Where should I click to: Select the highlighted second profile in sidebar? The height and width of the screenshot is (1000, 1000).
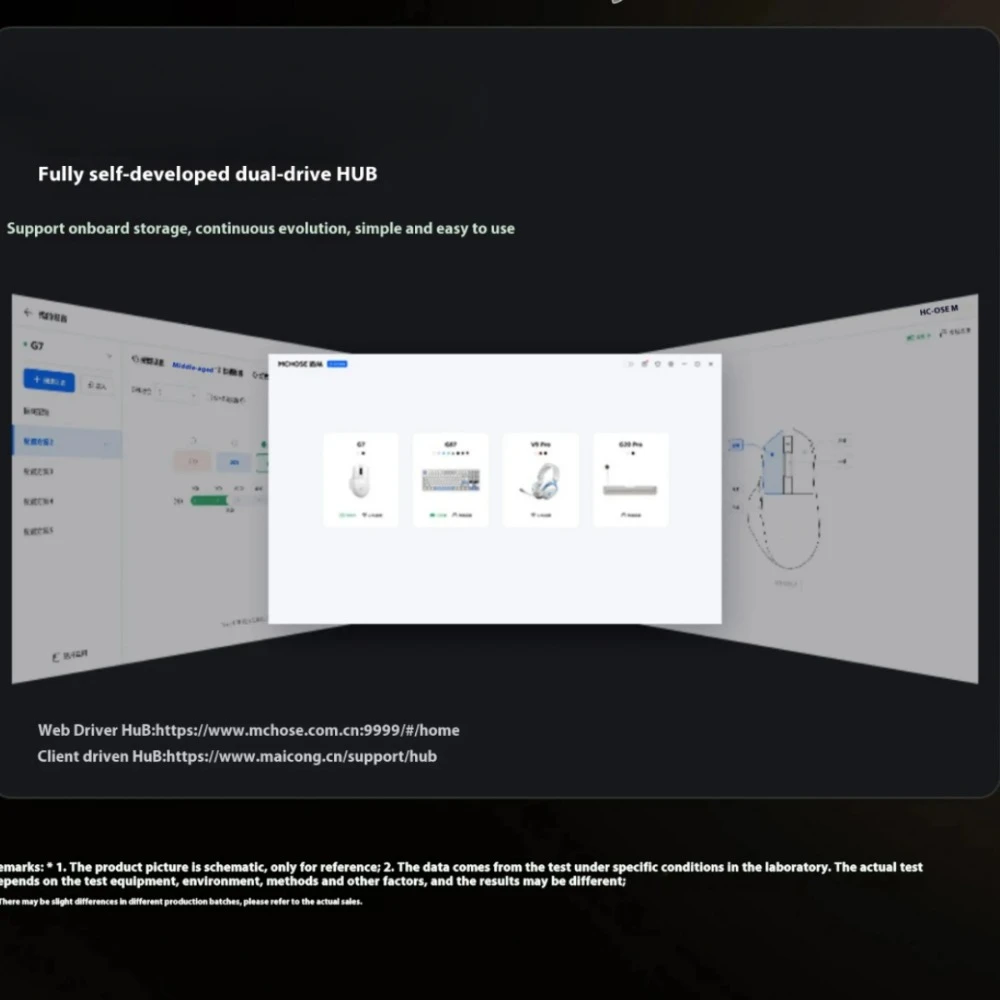(67, 442)
